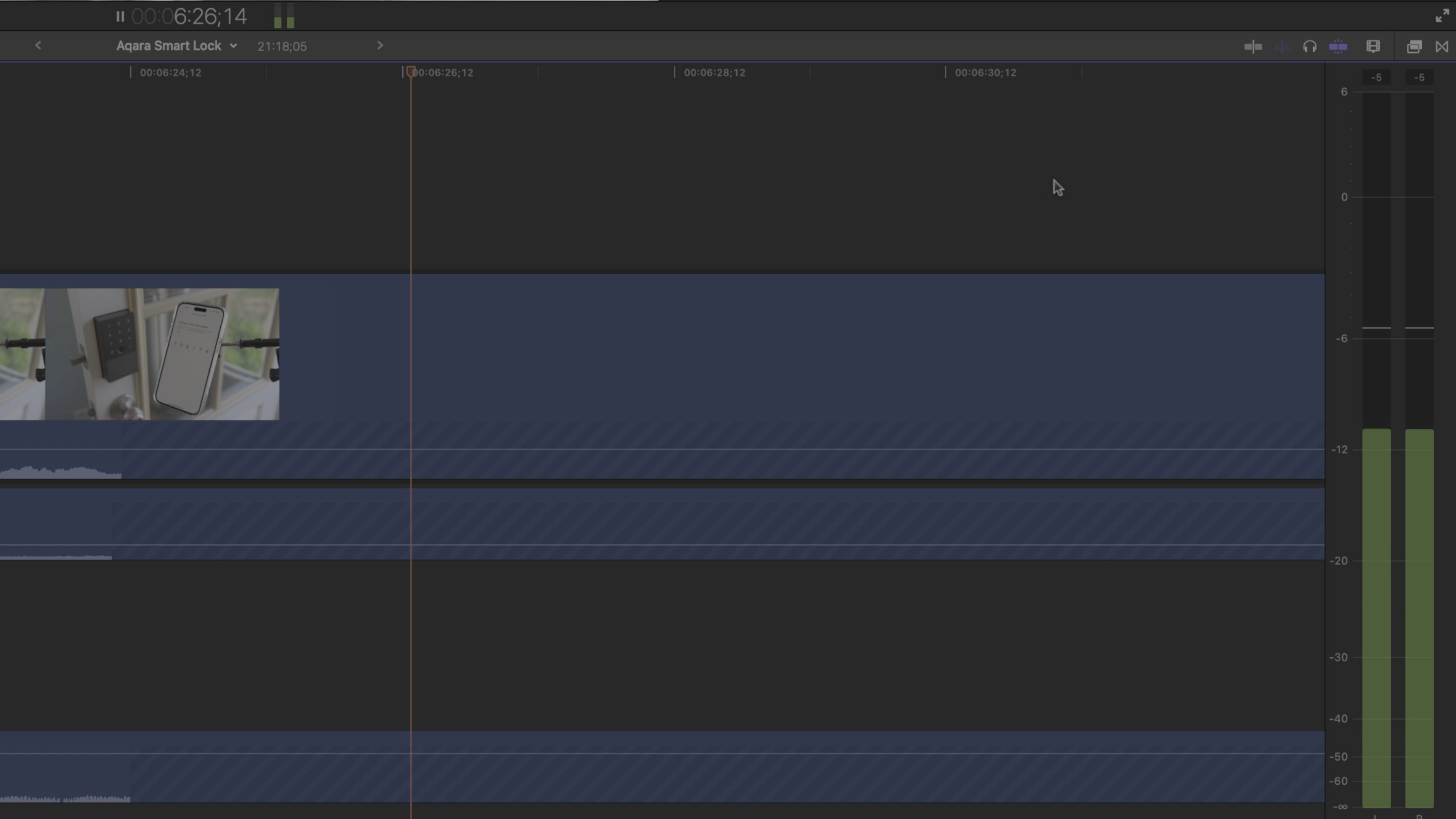This screenshot has height=819, width=1456.
Task: Click the green audio level meter on the right
Action: point(1376,622)
